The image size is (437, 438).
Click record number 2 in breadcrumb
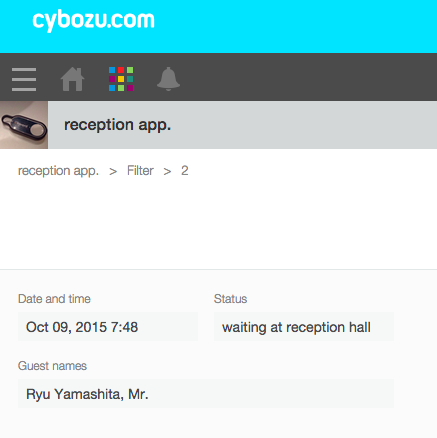click(x=185, y=171)
